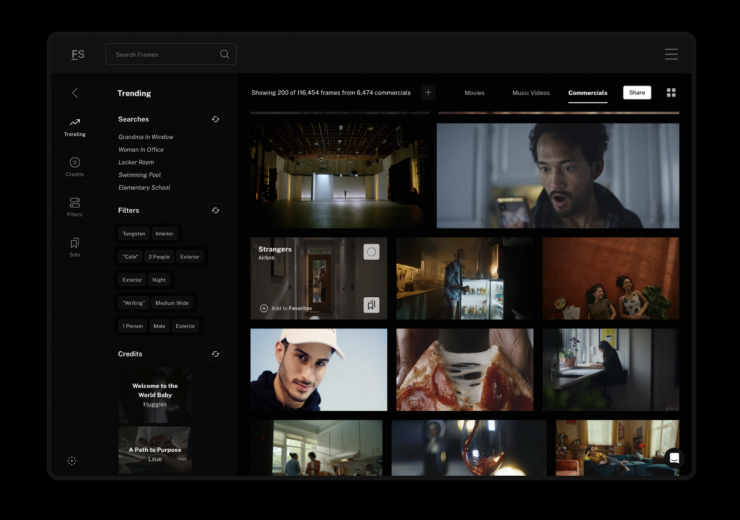The width and height of the screenshot is (740, 520).
Task: Switch to the Movies tab
Action: [474, 93]
